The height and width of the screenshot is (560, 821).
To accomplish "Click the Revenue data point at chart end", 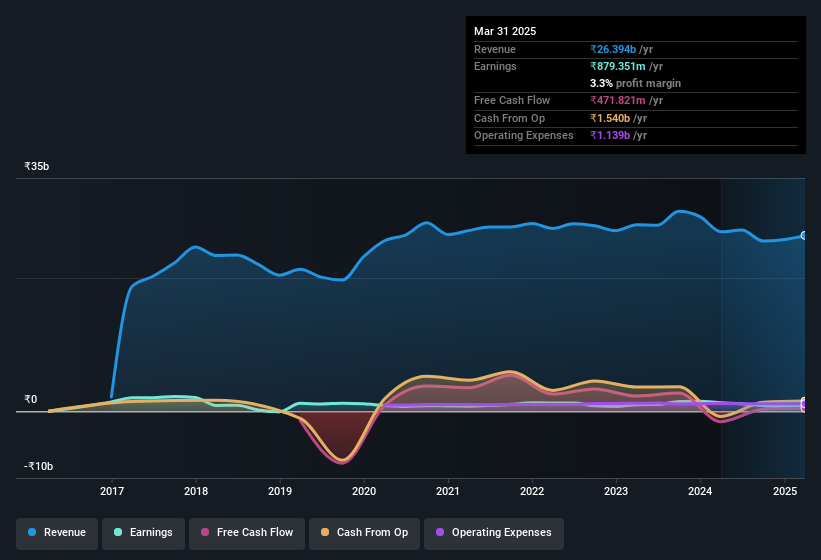I will click(804, 236).
